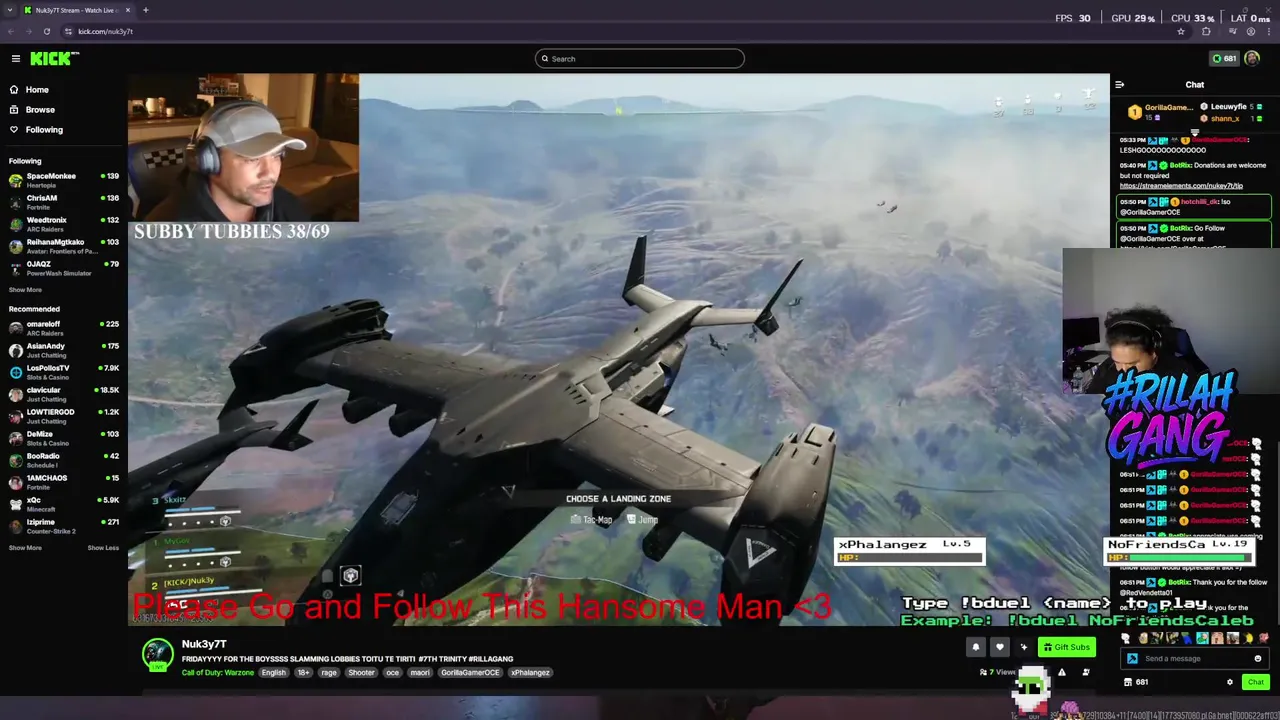1280x720 pixels.
Task: Click the search box
Action: (640, 59)
